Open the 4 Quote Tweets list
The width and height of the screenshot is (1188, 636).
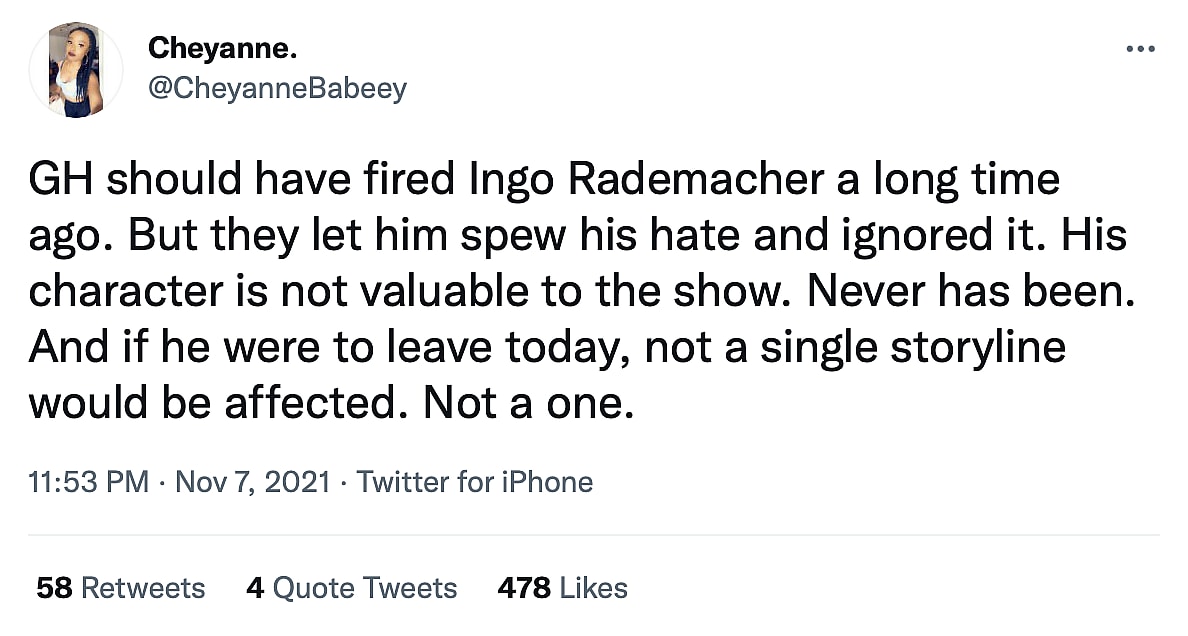tap(351, 588)
